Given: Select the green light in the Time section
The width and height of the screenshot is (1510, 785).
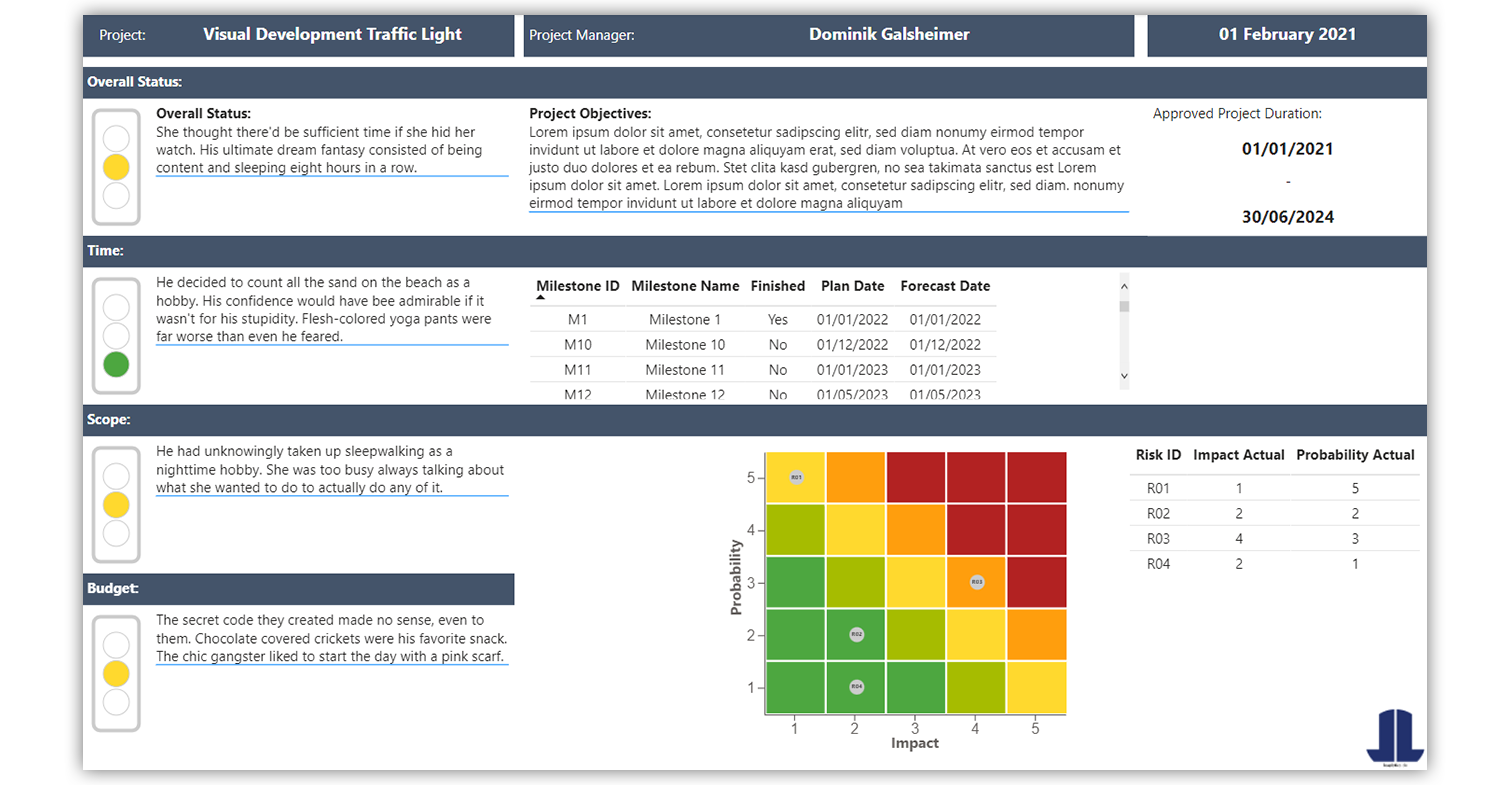Looking at the screenshot, I should [116, 365].
